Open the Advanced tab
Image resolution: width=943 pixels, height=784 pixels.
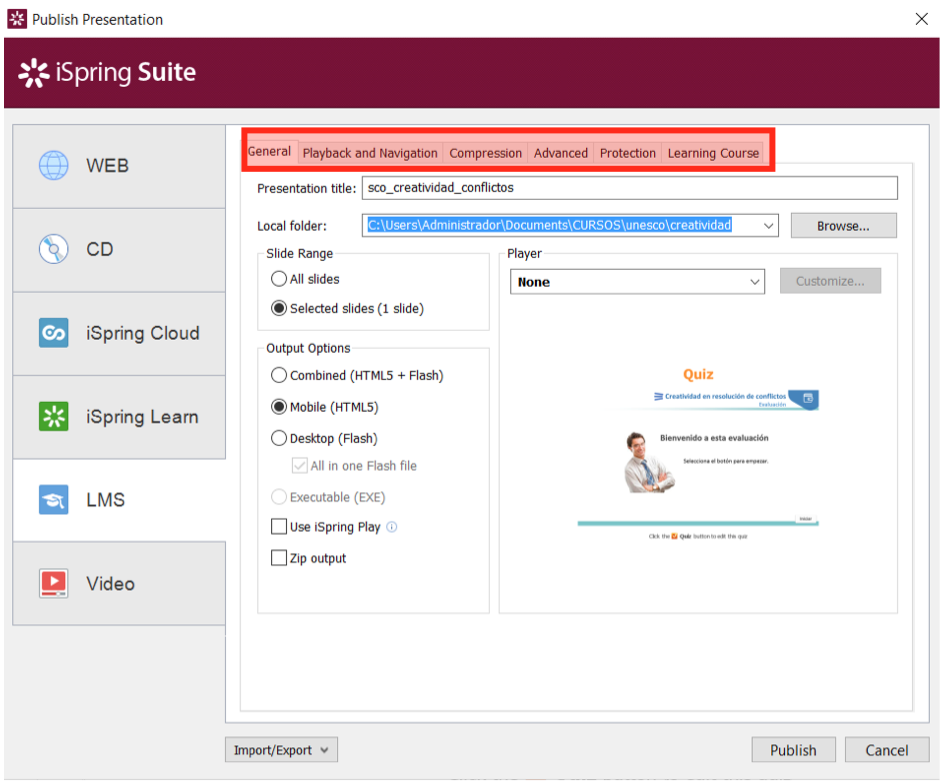click(x=561, y=153)
